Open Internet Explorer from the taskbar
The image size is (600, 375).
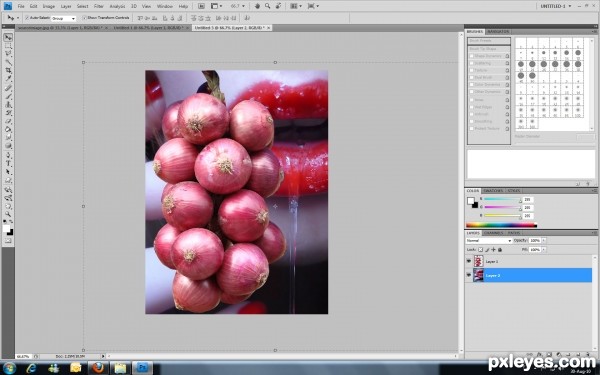coord(31,368)
